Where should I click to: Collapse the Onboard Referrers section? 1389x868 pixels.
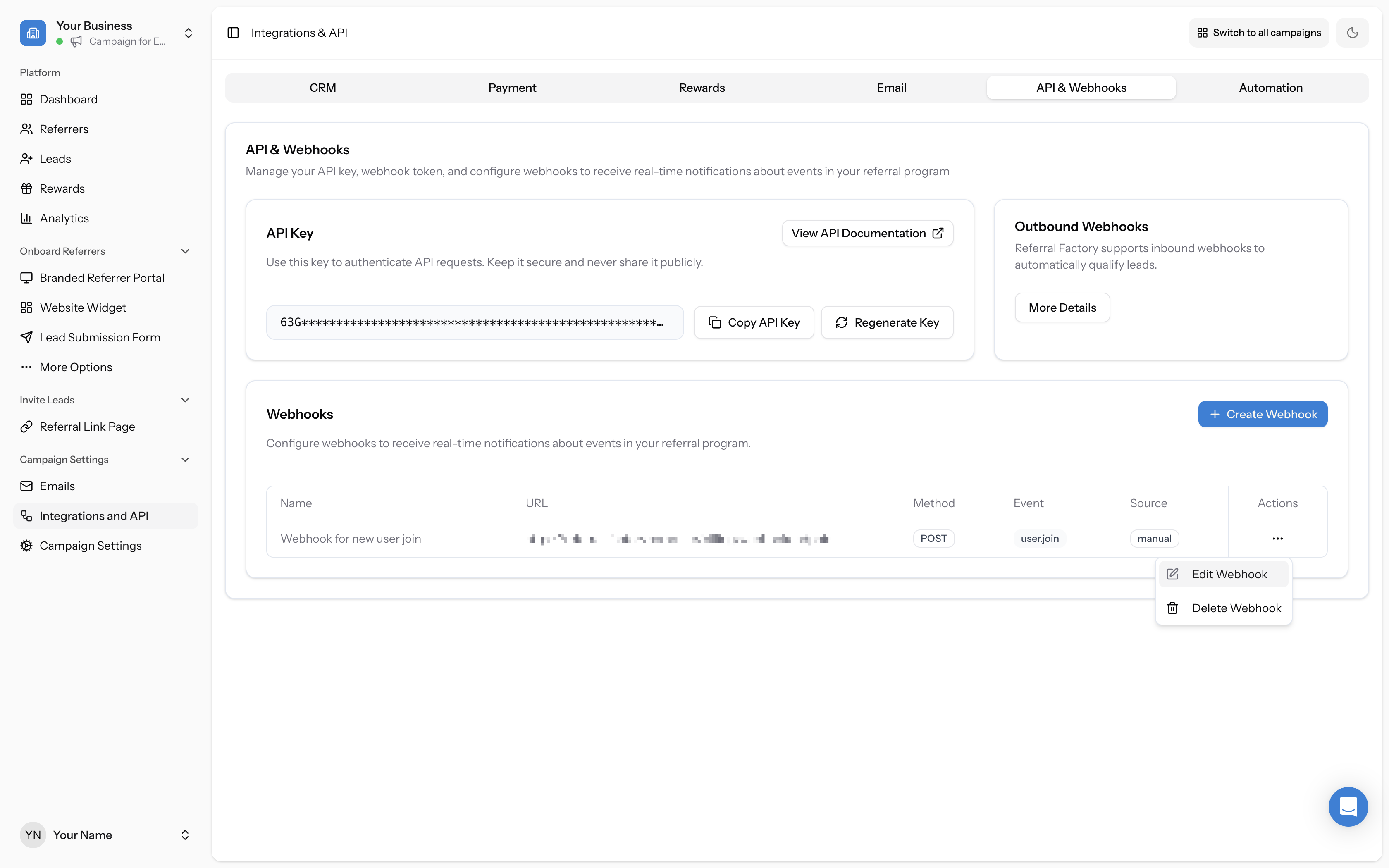(185, 251)
